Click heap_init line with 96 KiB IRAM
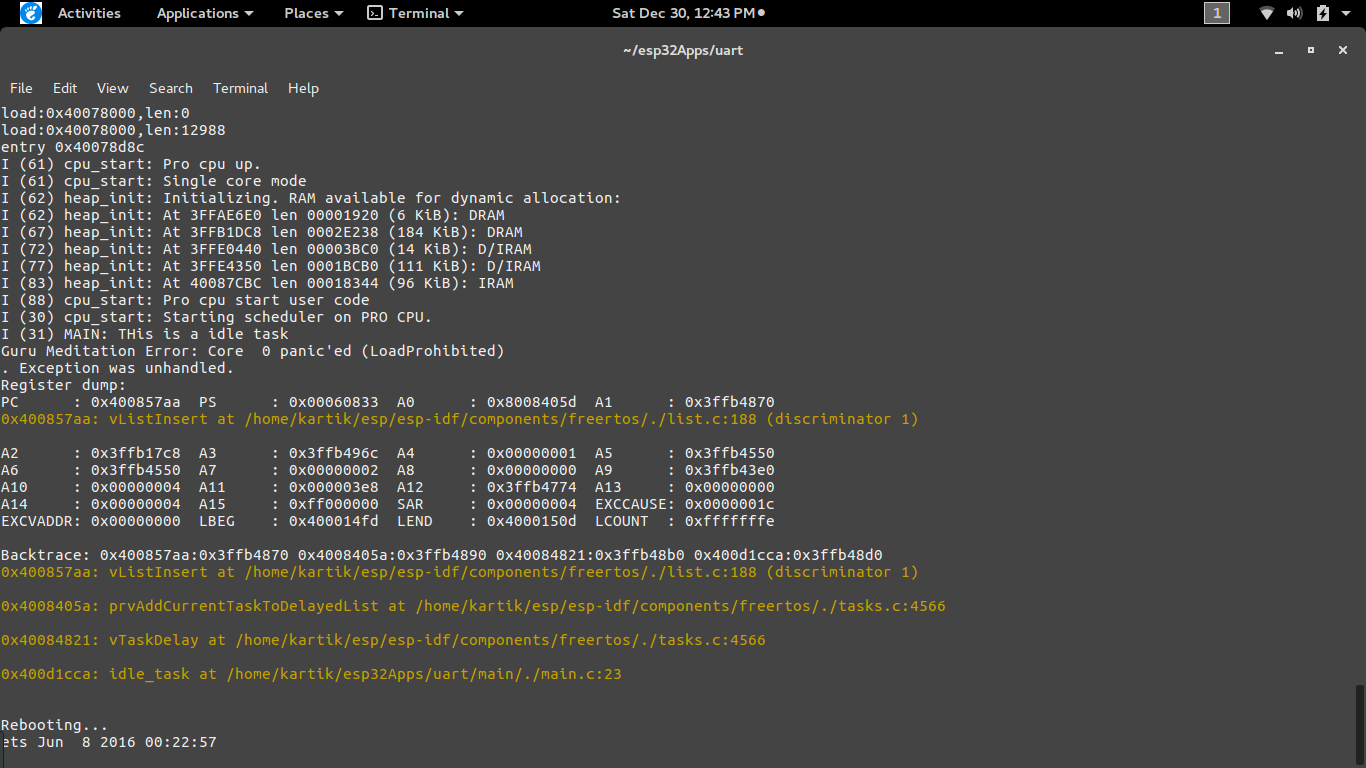 (257, 283)
